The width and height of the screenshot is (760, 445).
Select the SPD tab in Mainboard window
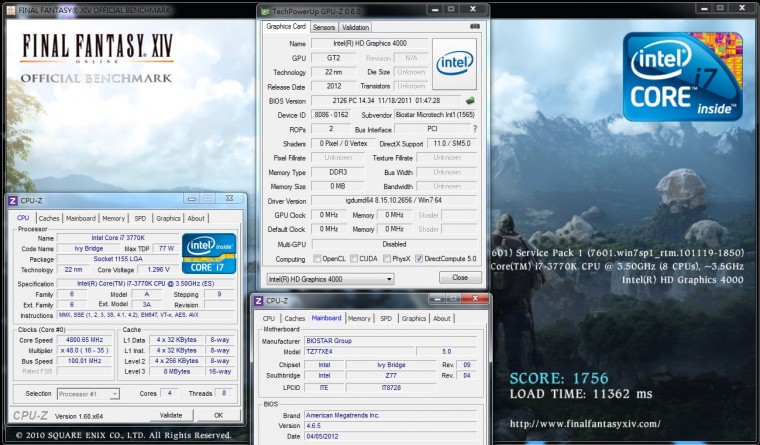386,318
